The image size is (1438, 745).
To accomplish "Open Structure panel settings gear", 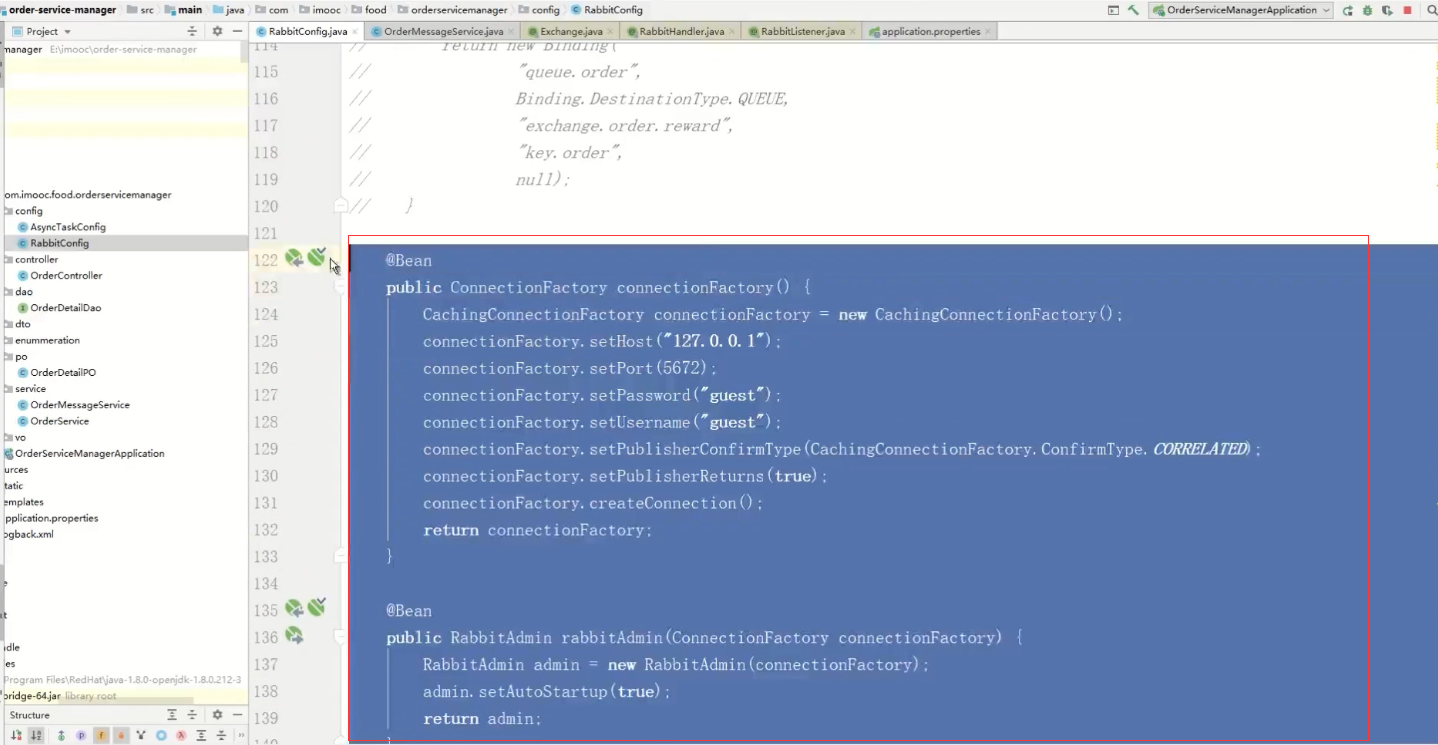I will [217, 715].
